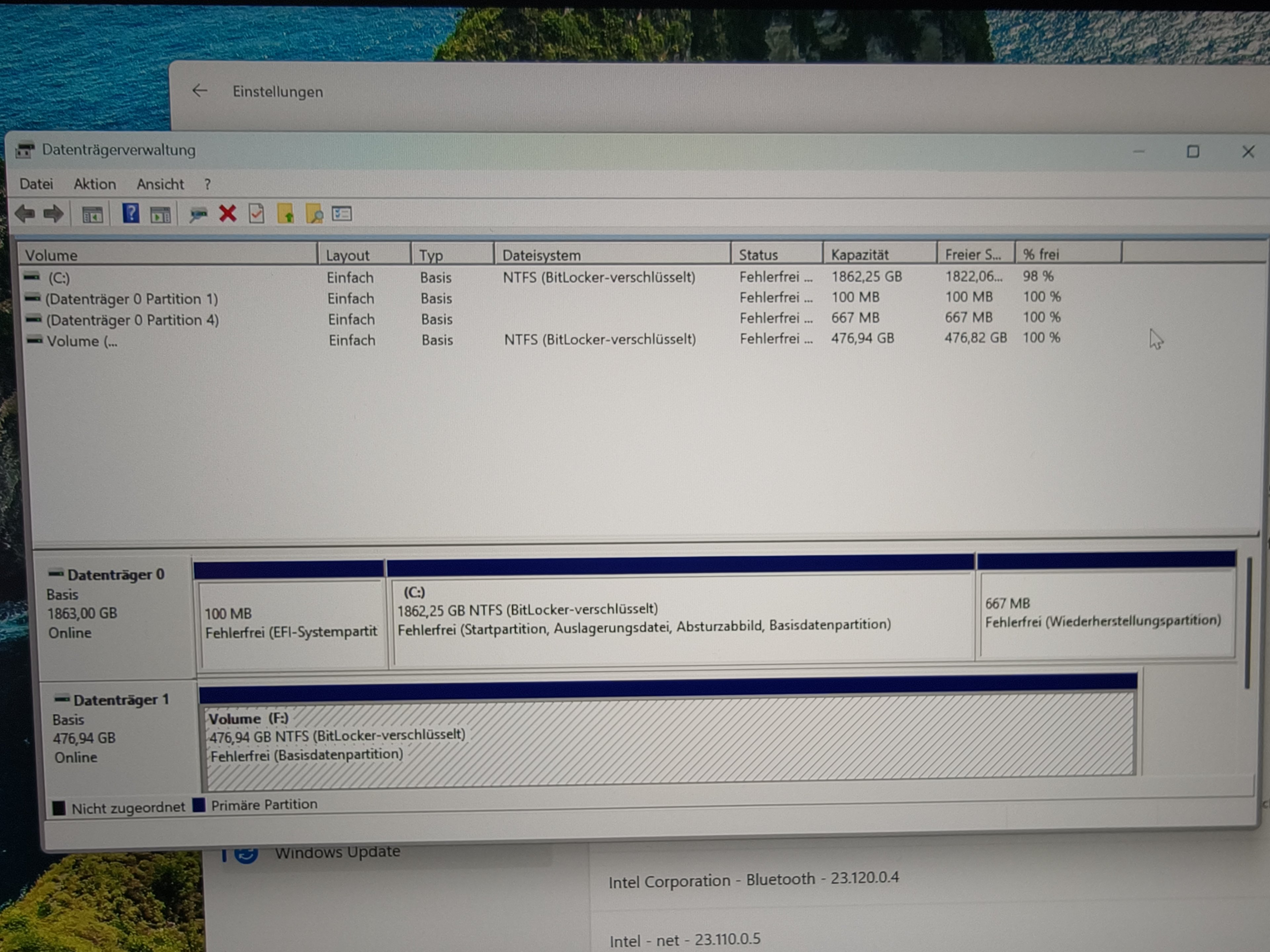Viewport: 1270px width, 952px height.
Task: Click the Forward arrow toolbar icon
Action: pyautogui.click(x=53, y=214)
